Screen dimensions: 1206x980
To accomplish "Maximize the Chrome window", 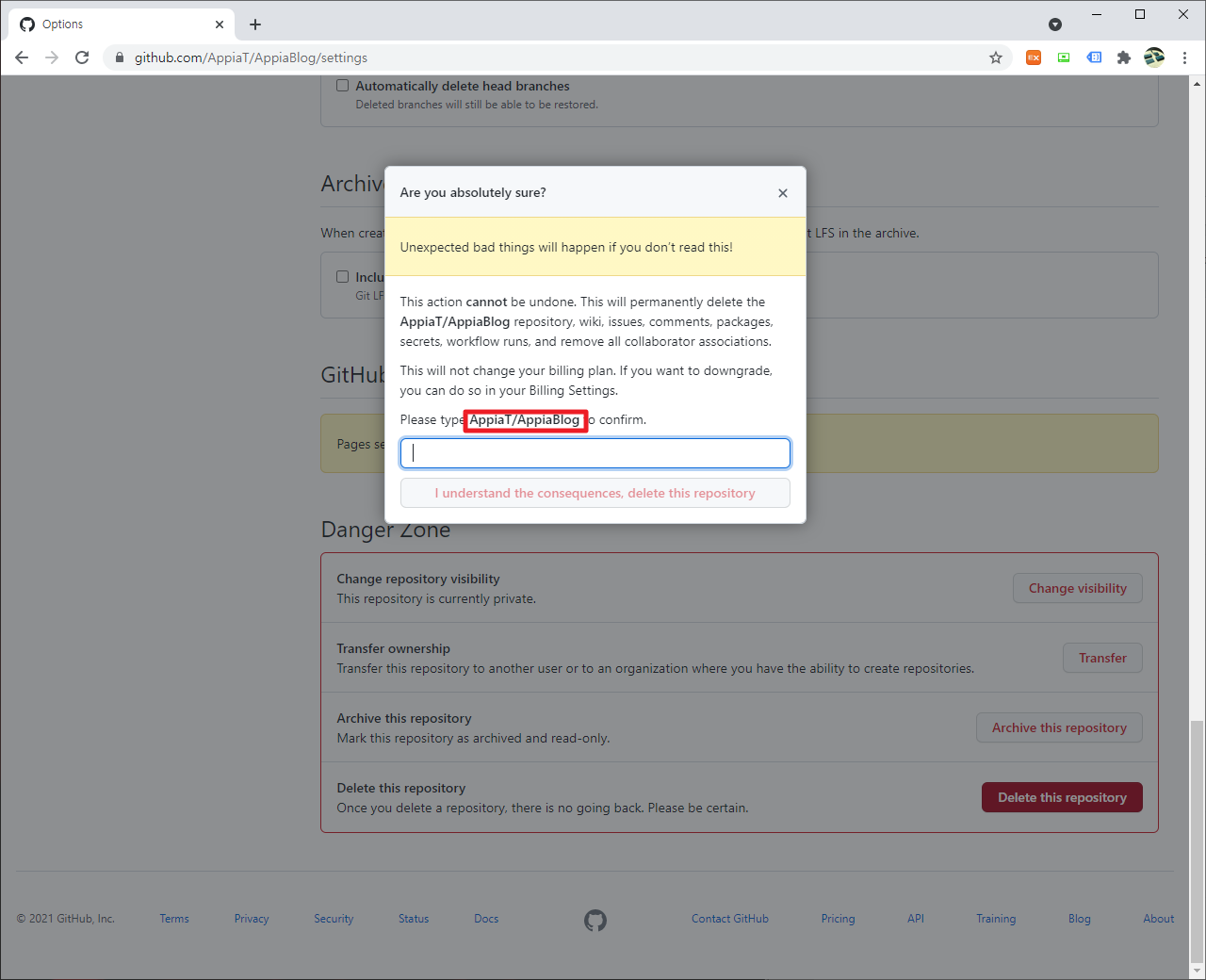I will 1140,14.
